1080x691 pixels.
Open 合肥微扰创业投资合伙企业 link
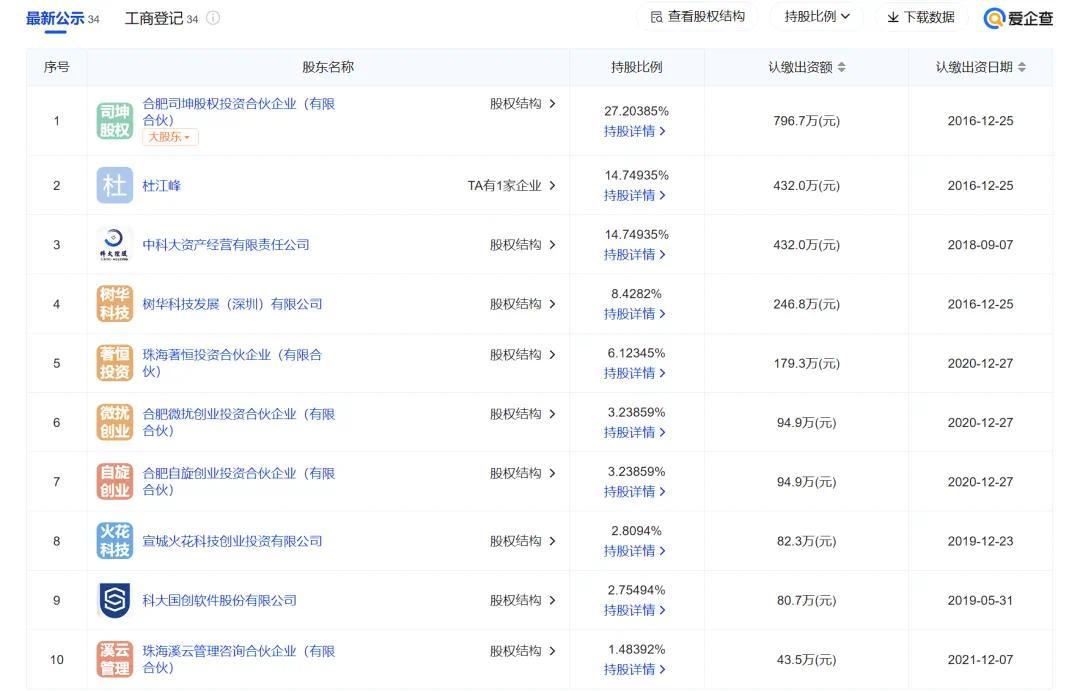point(238,422)
